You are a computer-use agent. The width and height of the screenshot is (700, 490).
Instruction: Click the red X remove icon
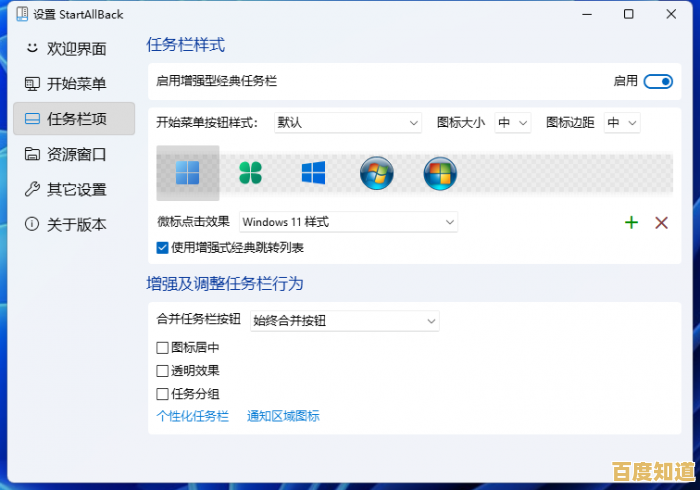[661, 222]
